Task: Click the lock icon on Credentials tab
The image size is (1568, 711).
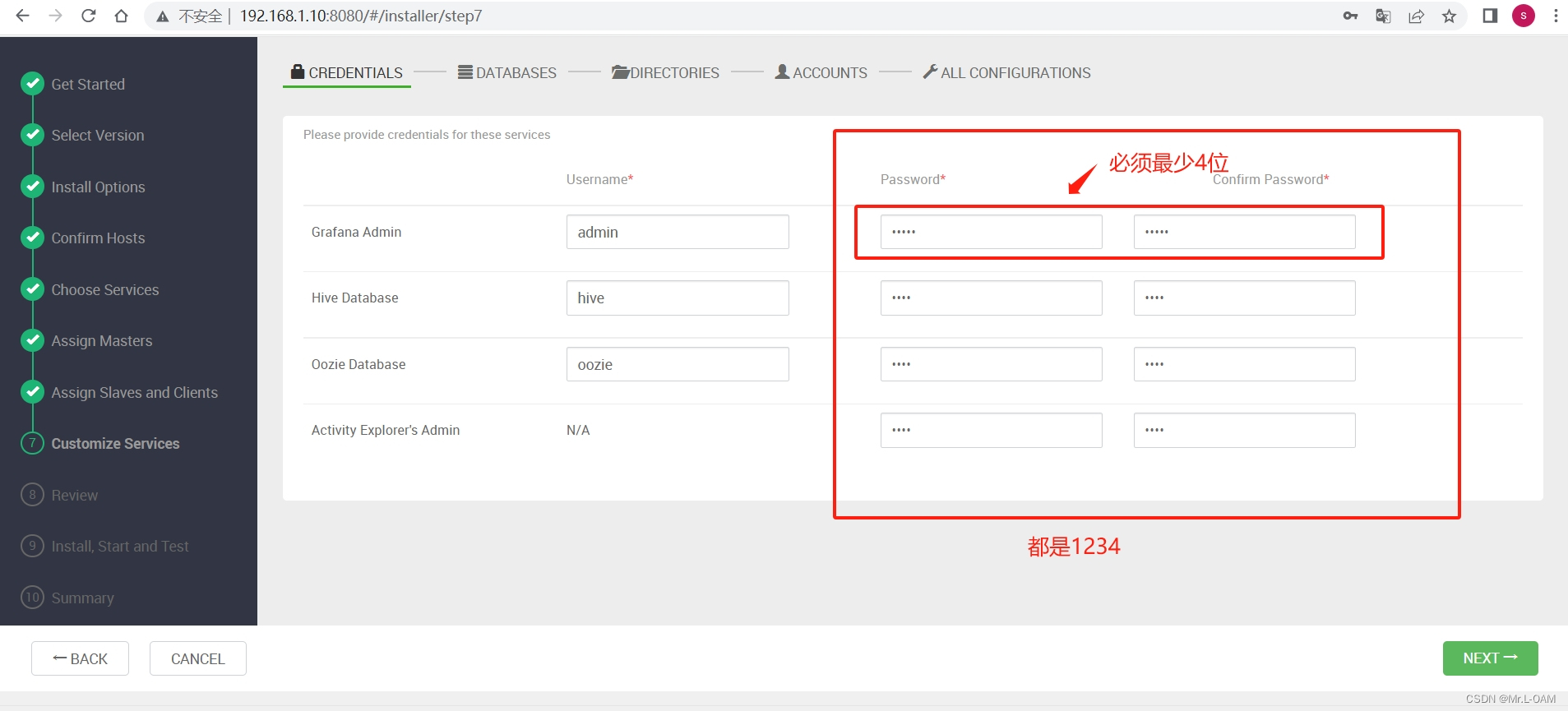Action: pyautogui.click(x=298, y=72)
